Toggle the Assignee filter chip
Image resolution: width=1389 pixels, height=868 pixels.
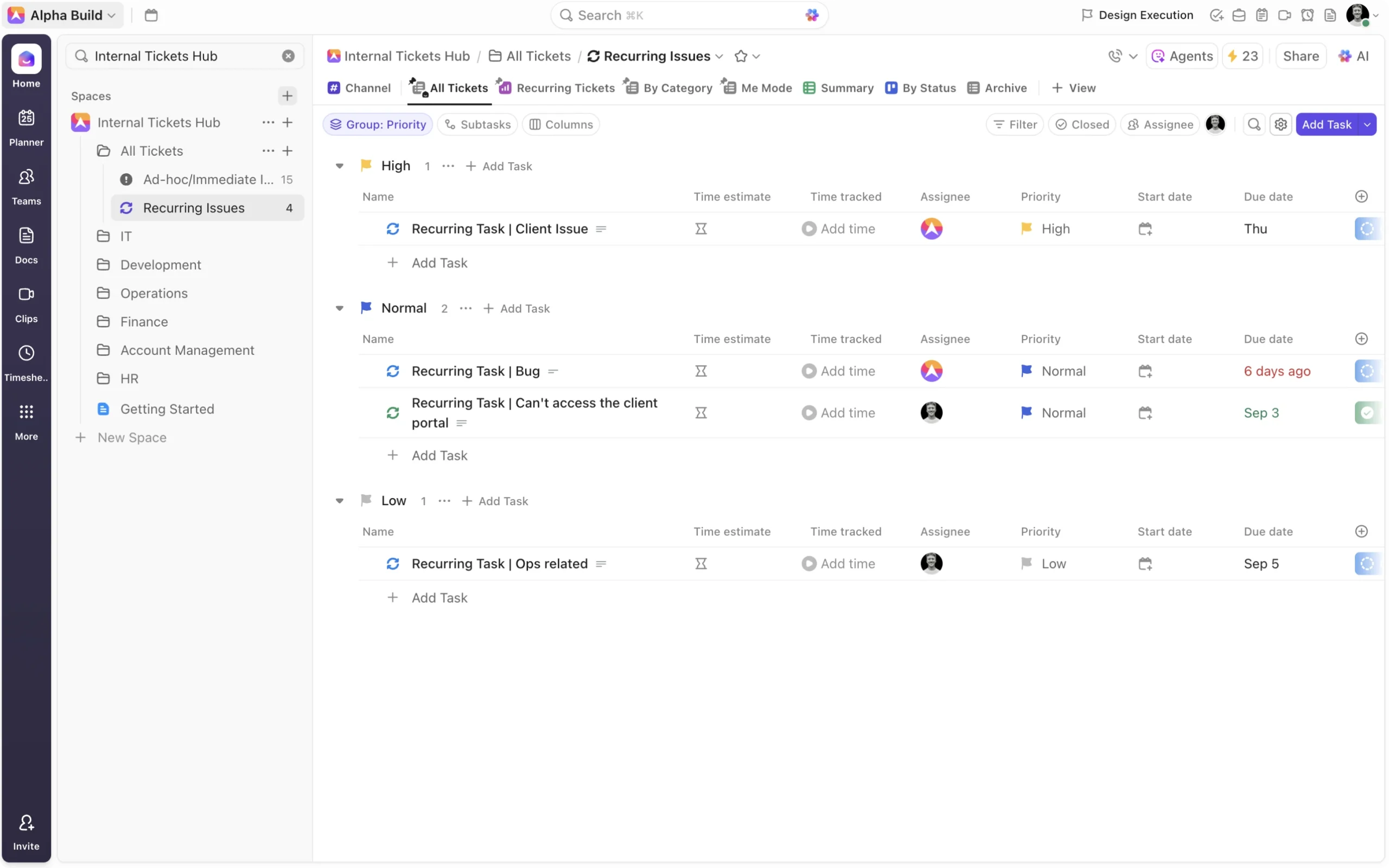[x=1159, y=125]
